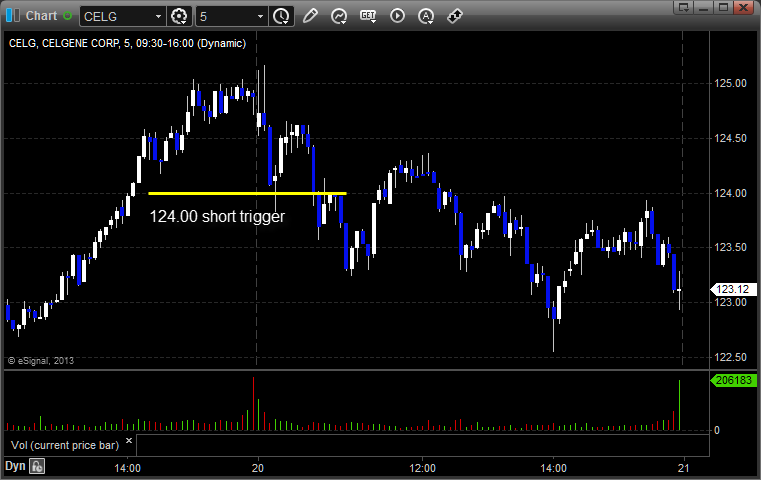Open the studies chart-line menu
Viewport: 761px width, 480px height.
339,17
